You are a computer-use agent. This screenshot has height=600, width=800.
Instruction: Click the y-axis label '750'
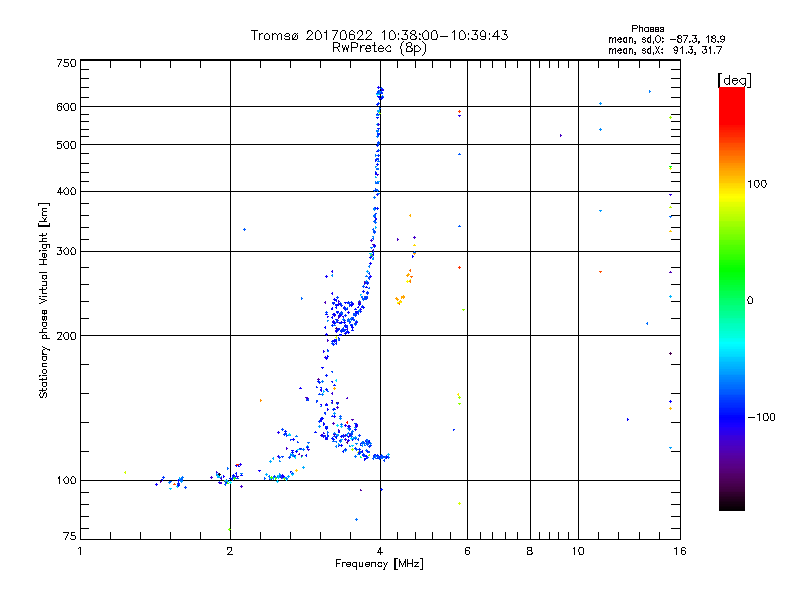[x=66, y=63]
